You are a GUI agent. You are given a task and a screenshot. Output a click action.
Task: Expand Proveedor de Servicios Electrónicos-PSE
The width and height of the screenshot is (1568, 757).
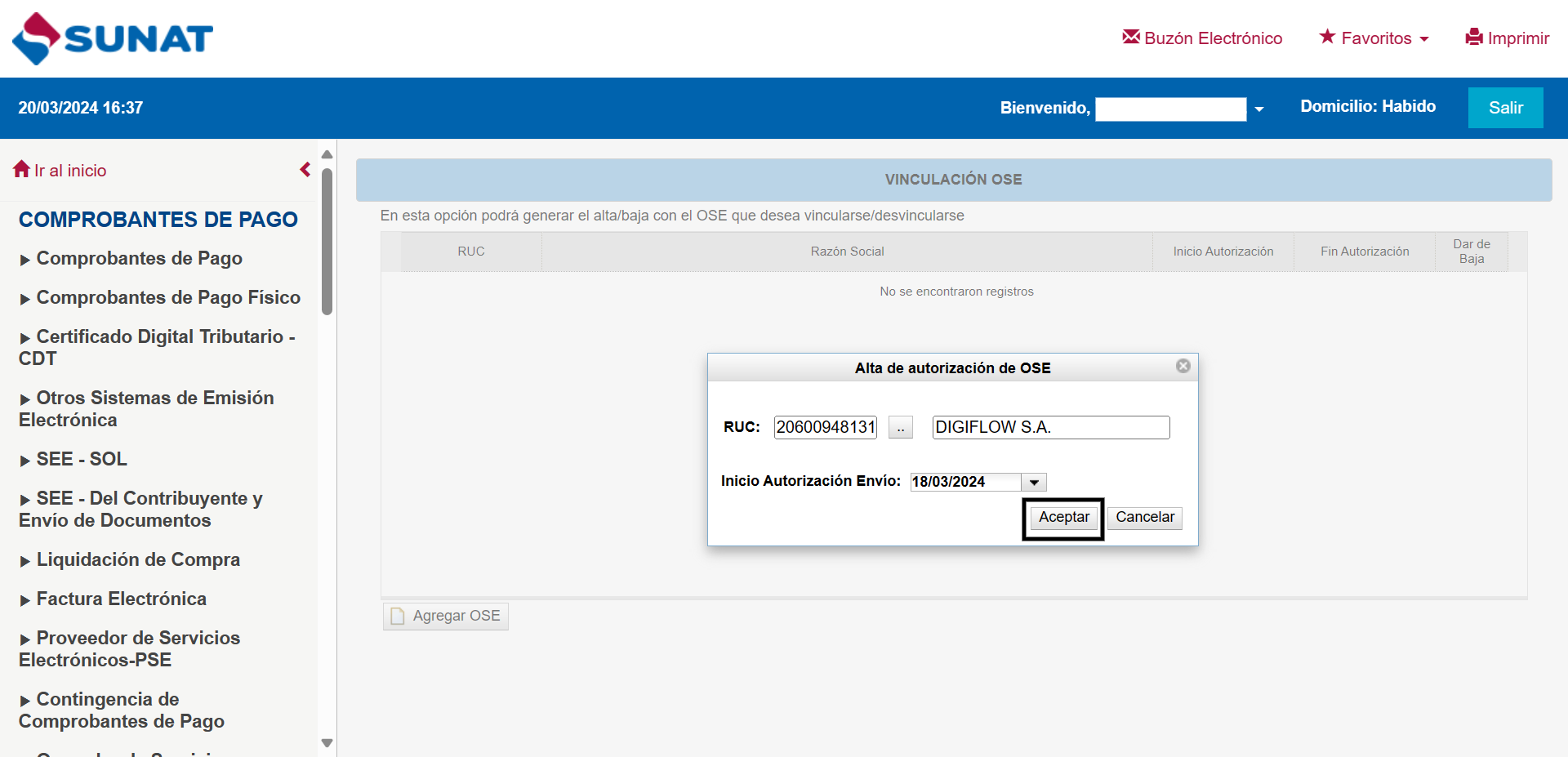(130, 648)
